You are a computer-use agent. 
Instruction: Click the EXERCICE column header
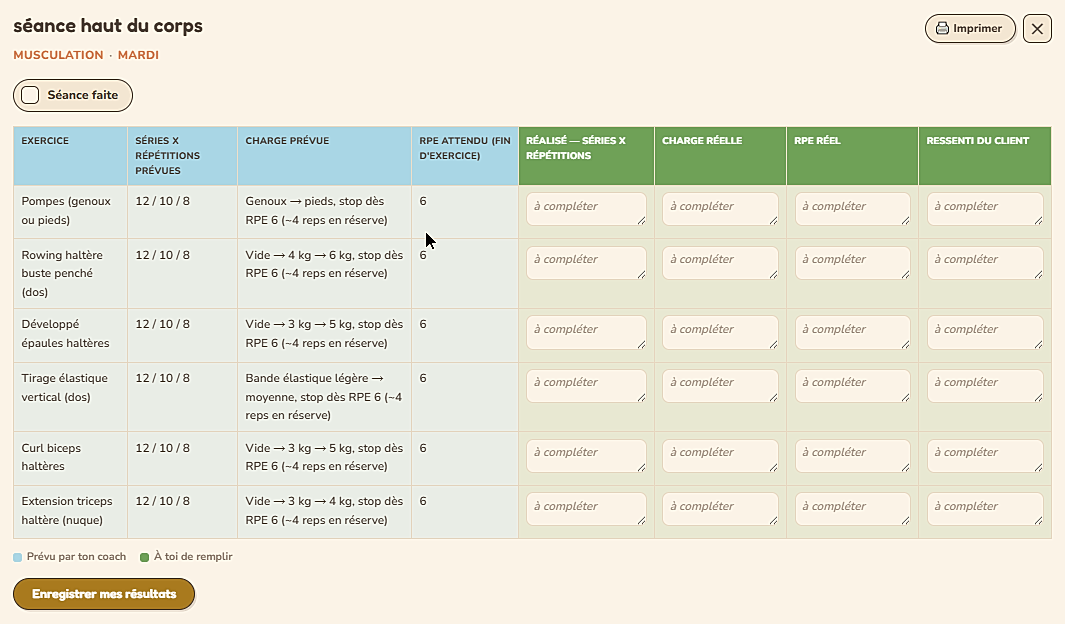71,155
